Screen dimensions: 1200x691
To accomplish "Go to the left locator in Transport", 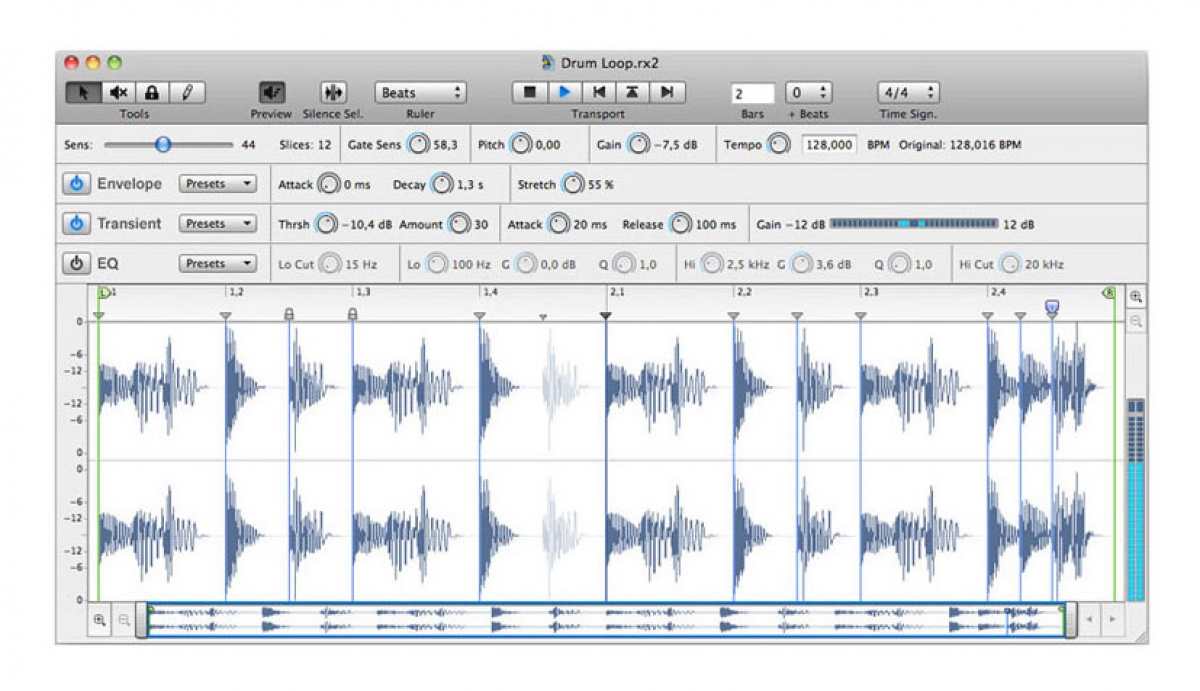I will [x=598, y=92].
